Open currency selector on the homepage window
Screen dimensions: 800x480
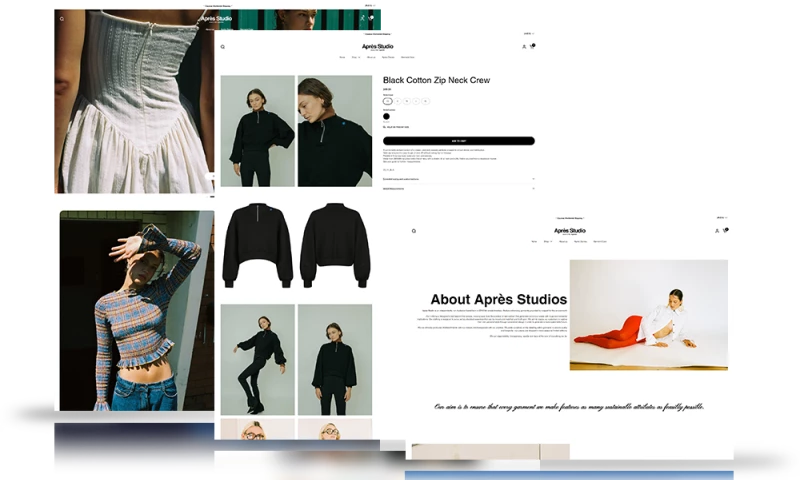pyautogui.click(x=369, y=6)
